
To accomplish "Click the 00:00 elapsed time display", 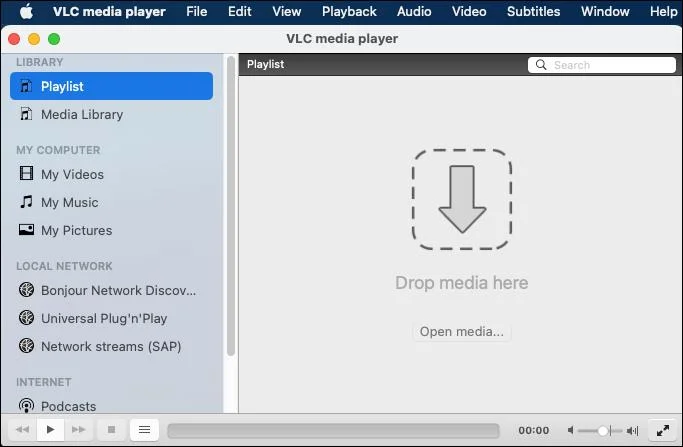I will coord(534,430).
